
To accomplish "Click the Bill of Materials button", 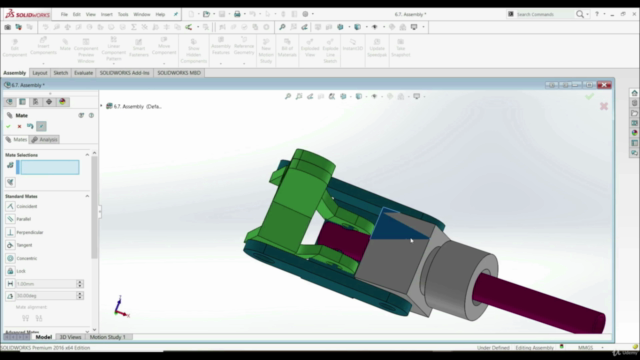I will pyautogui.click(x=287, y=48).
